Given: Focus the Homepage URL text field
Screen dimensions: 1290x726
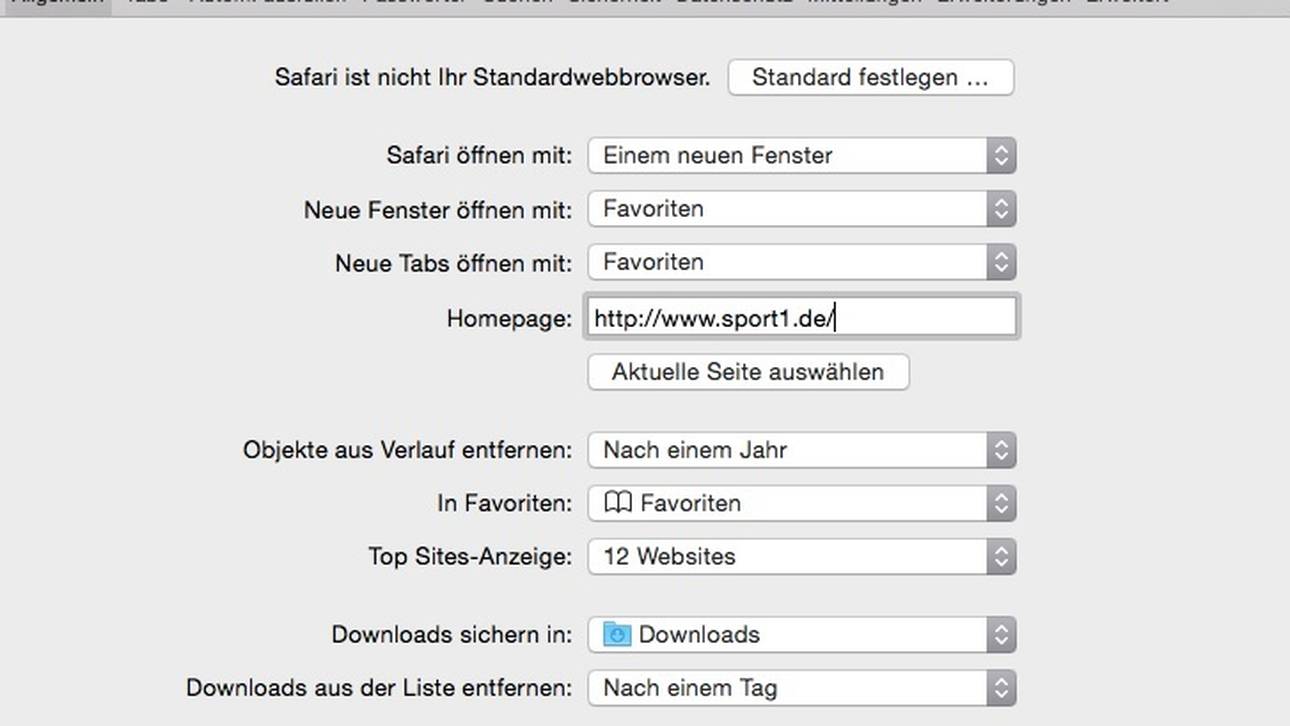Looking at the screenshot, I should 801,318.
